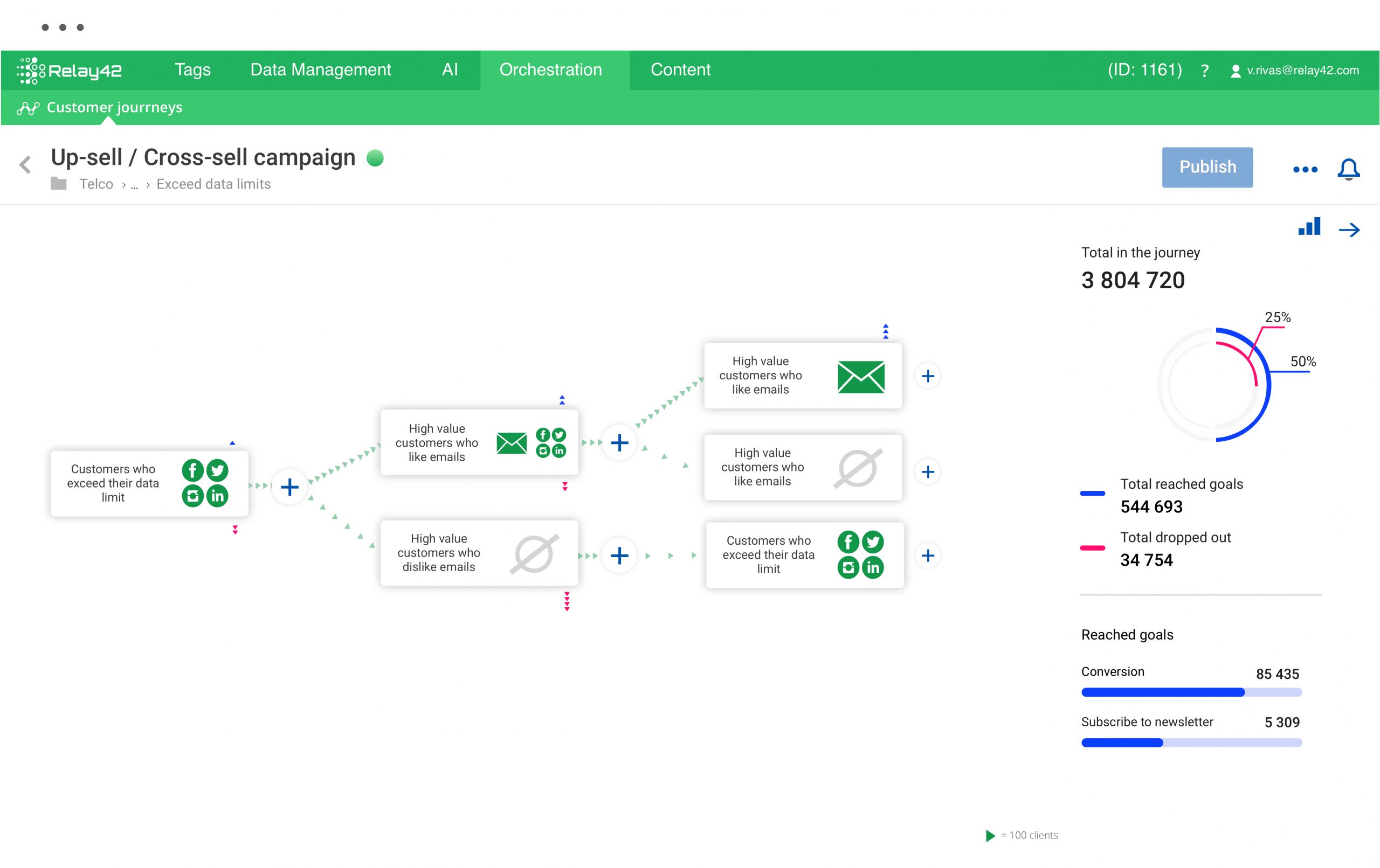Click the Subscribe to newsletter value 5 309
The image size is (1380, 868).
1282,722
